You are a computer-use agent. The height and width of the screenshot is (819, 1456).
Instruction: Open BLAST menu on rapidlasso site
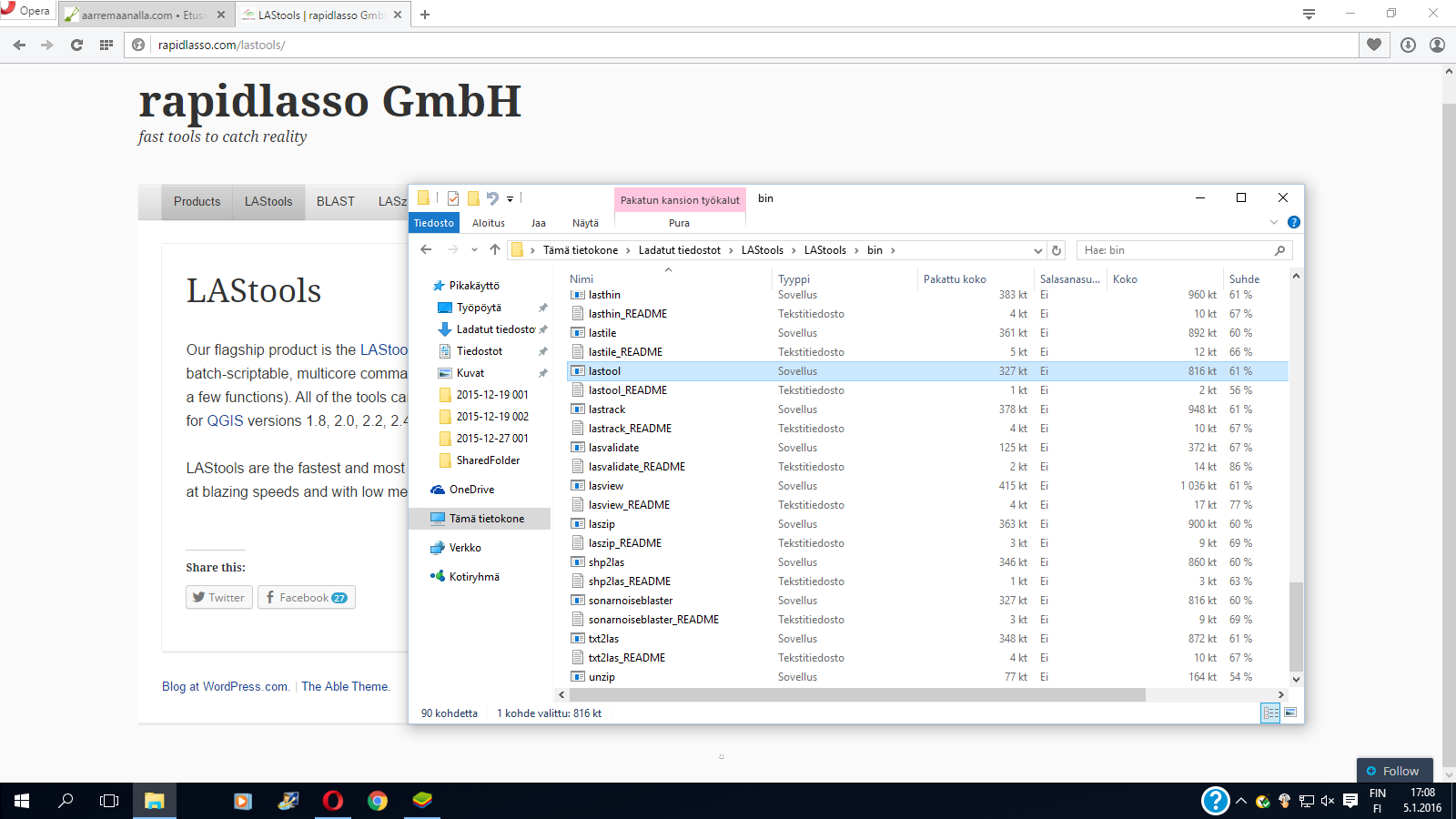(x=336, y=202)
